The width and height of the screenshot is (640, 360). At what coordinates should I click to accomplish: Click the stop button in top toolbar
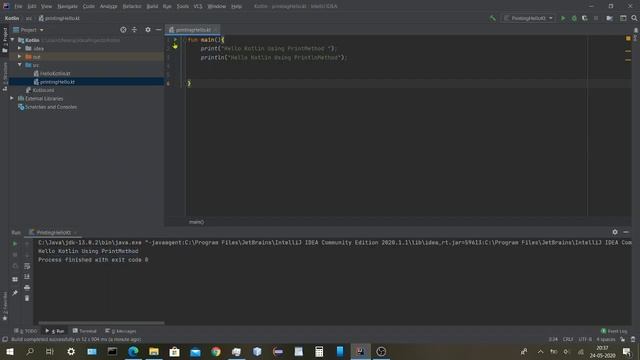tap(596, 18)
